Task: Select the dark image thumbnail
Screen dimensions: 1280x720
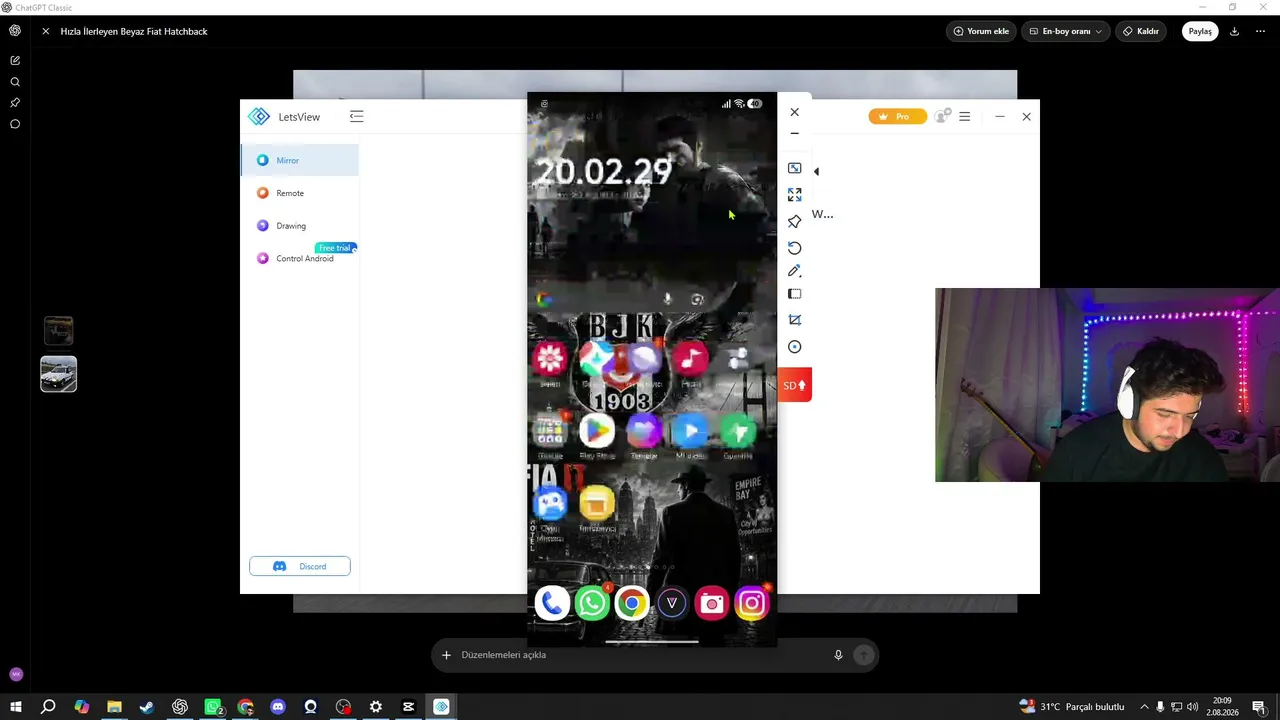Action: 58,330
